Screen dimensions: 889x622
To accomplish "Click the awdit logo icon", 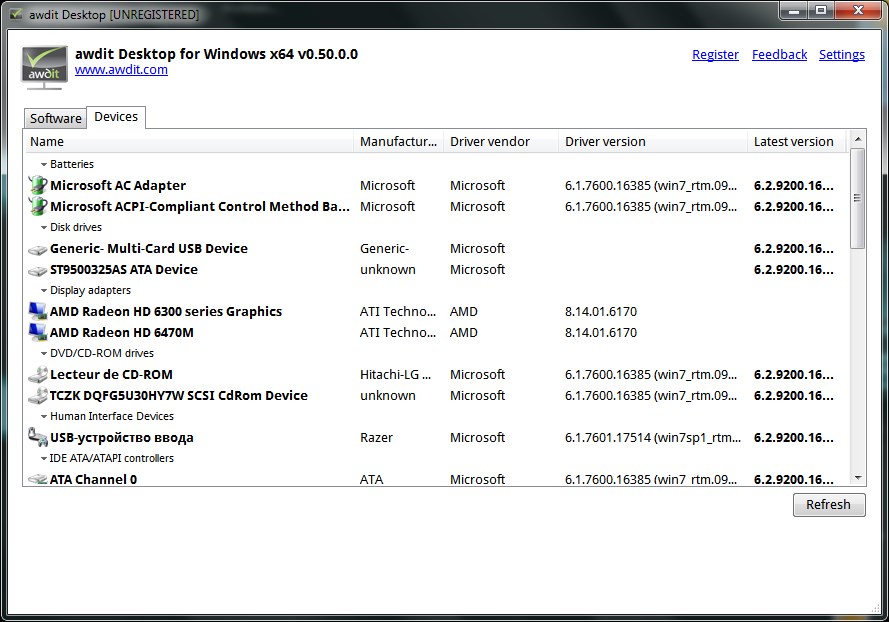I will [45, 66].
